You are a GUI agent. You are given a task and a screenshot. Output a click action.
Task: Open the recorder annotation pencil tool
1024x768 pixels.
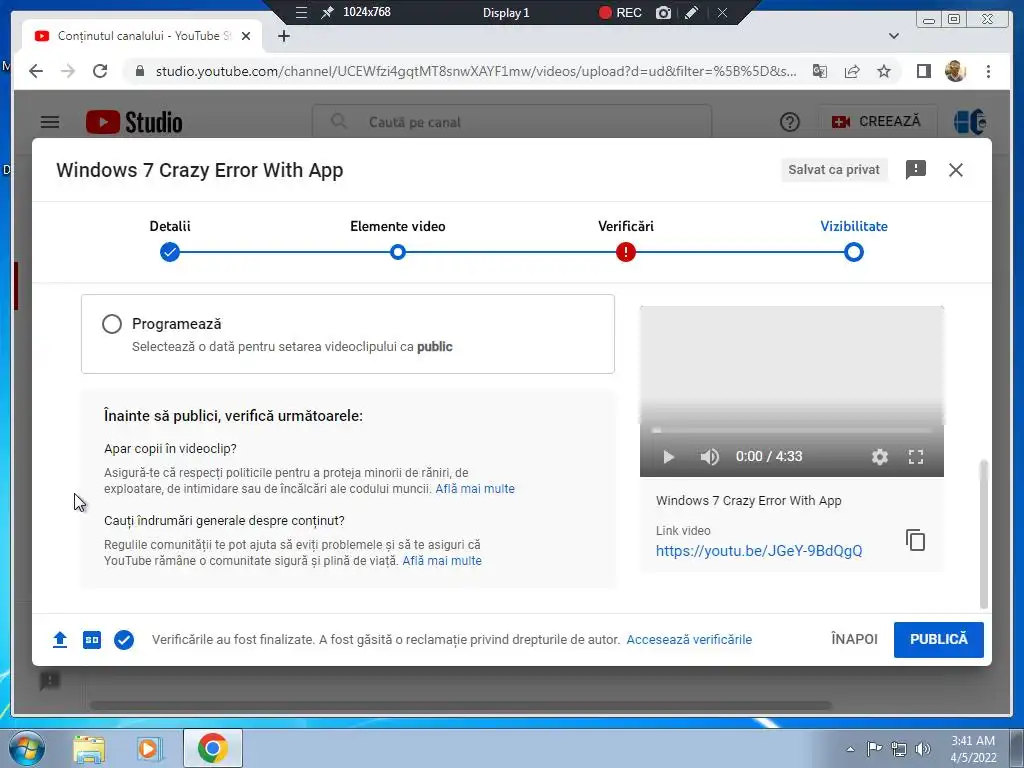(x=692, y=12)
